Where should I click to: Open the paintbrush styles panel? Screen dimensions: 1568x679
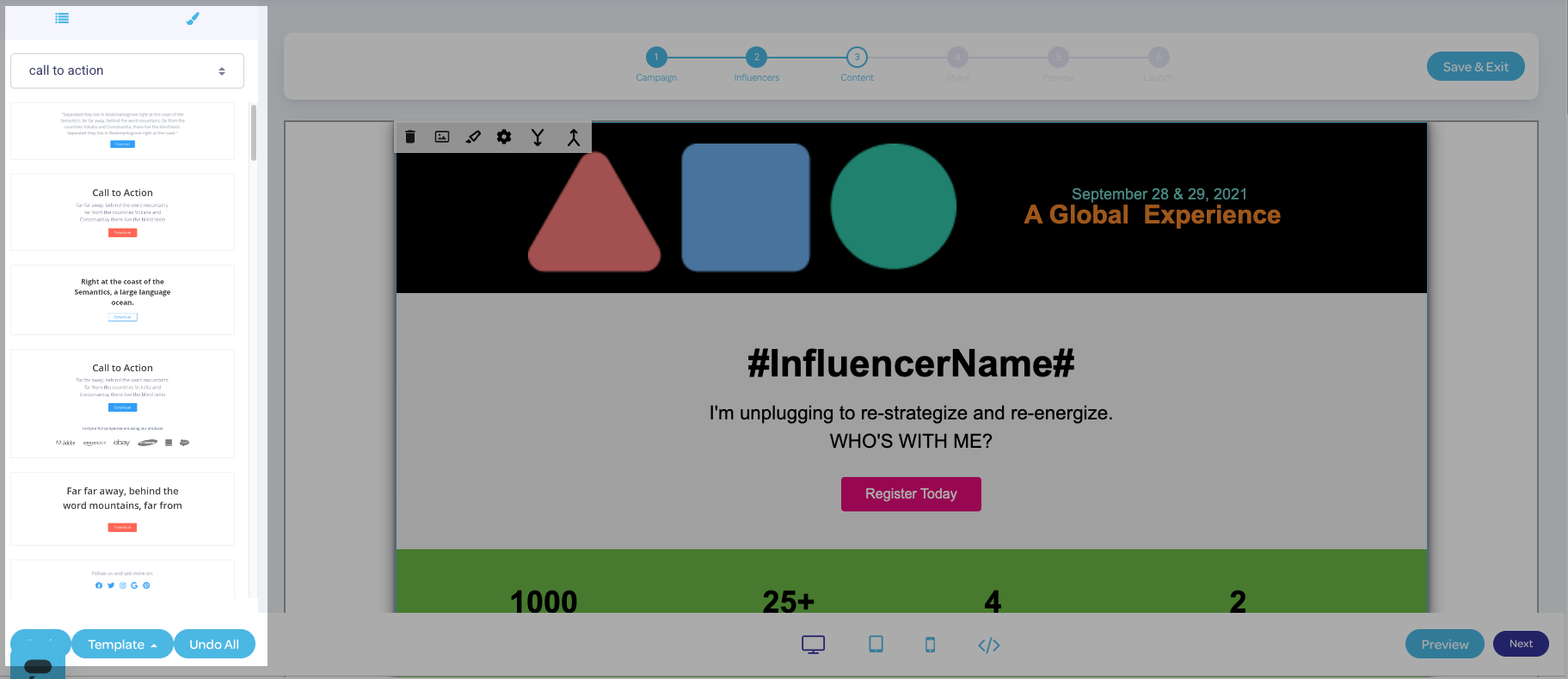pyautogui.click(x=193, y=18)
